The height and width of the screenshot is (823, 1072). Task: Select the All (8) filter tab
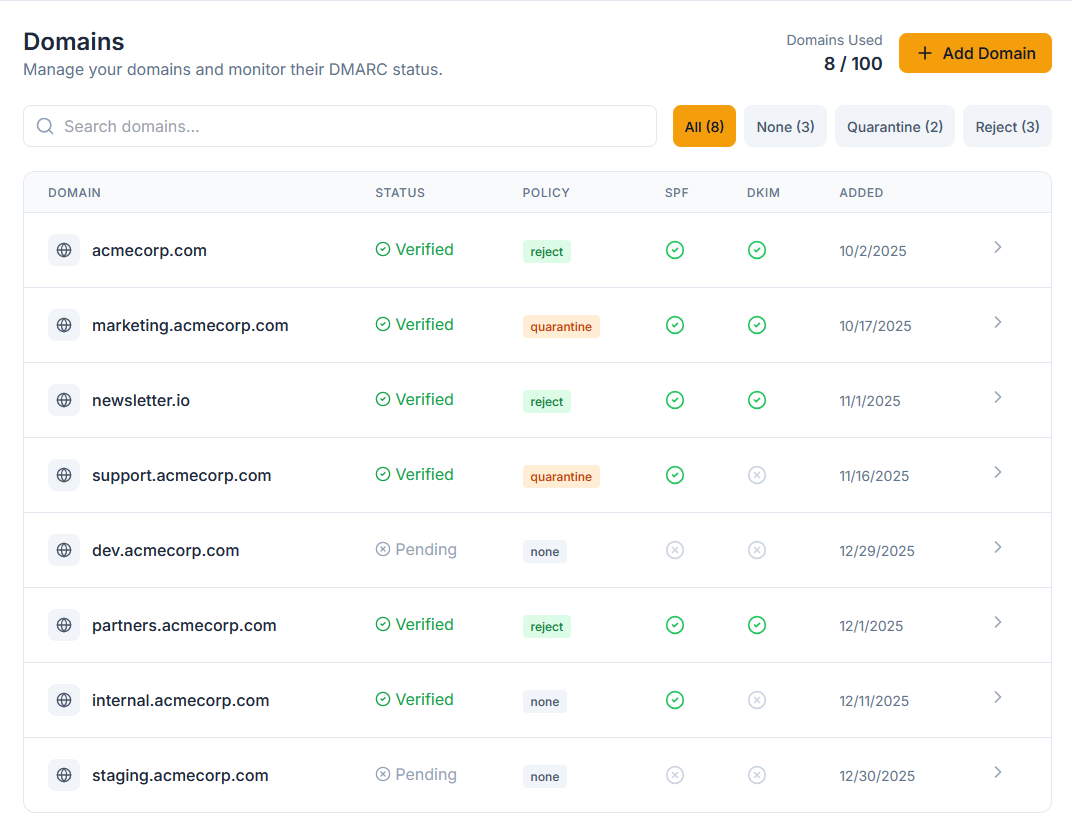(x=704, y=126)
